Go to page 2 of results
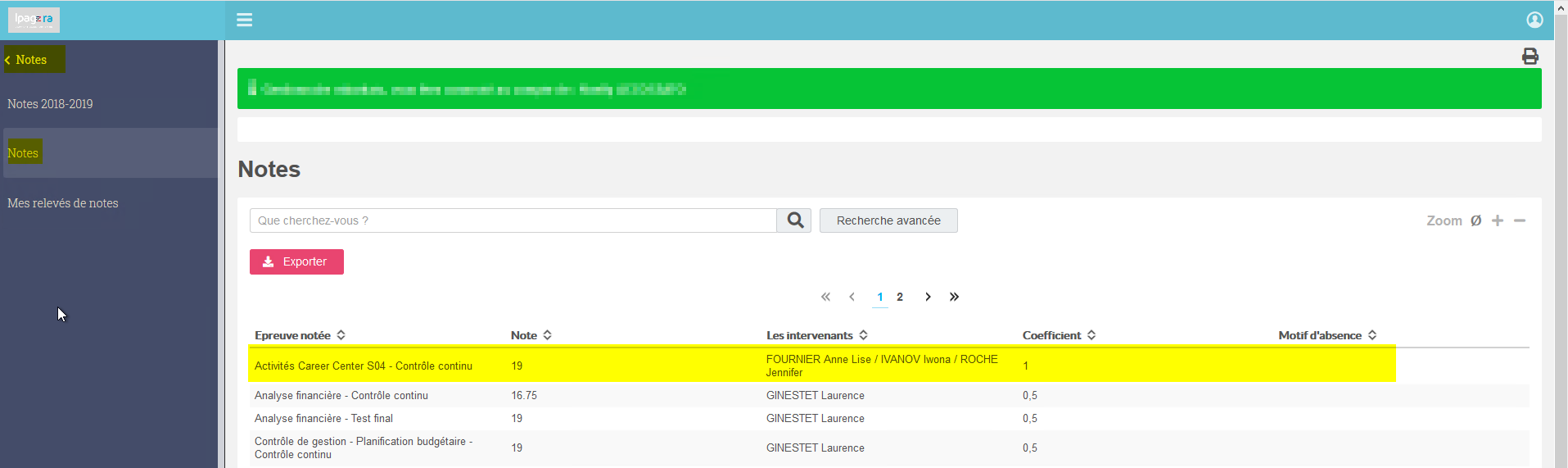 (x=900, y=297)
